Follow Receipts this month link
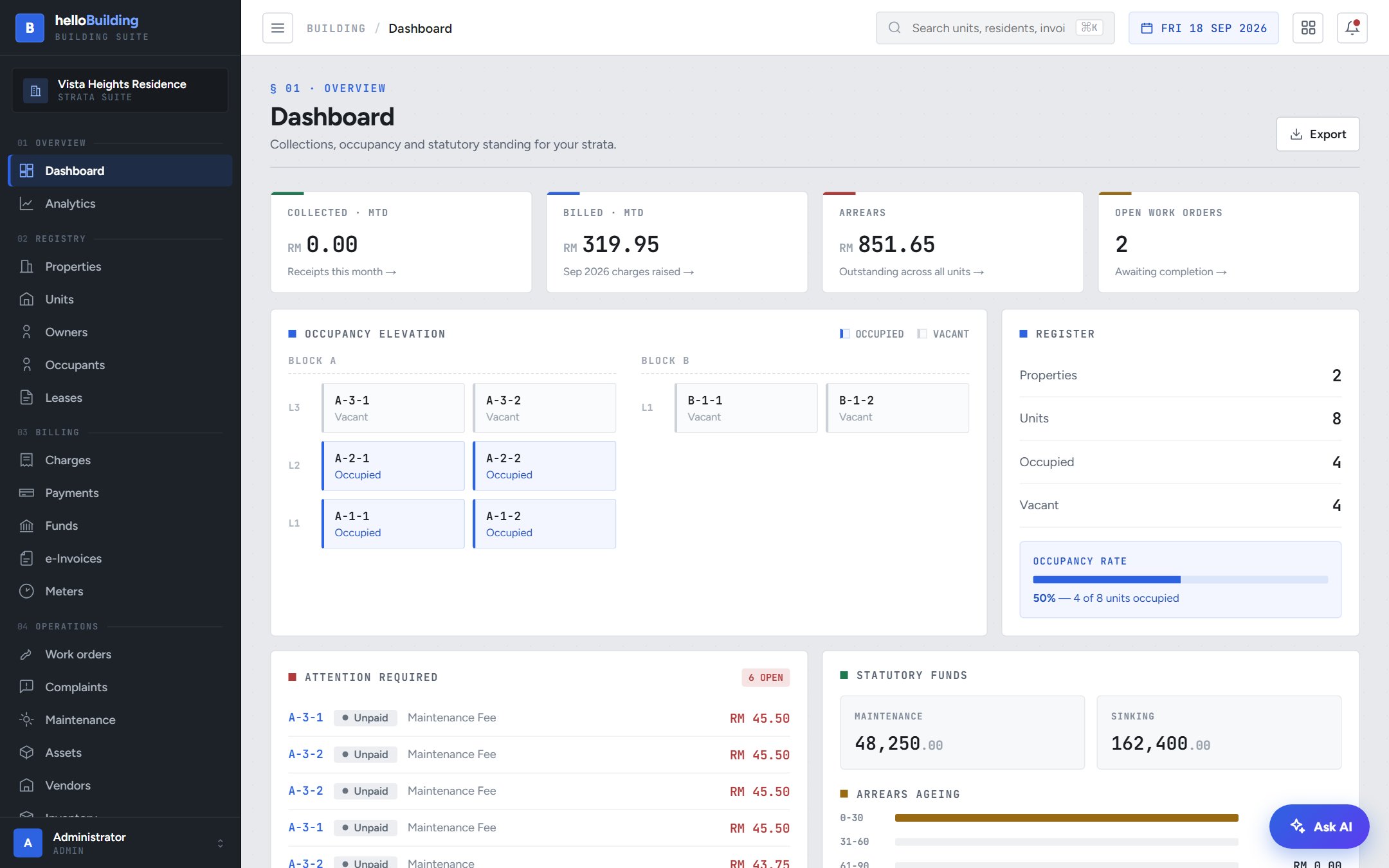The width and height of the screenshot is (1389, 868). tap(341, 271)
